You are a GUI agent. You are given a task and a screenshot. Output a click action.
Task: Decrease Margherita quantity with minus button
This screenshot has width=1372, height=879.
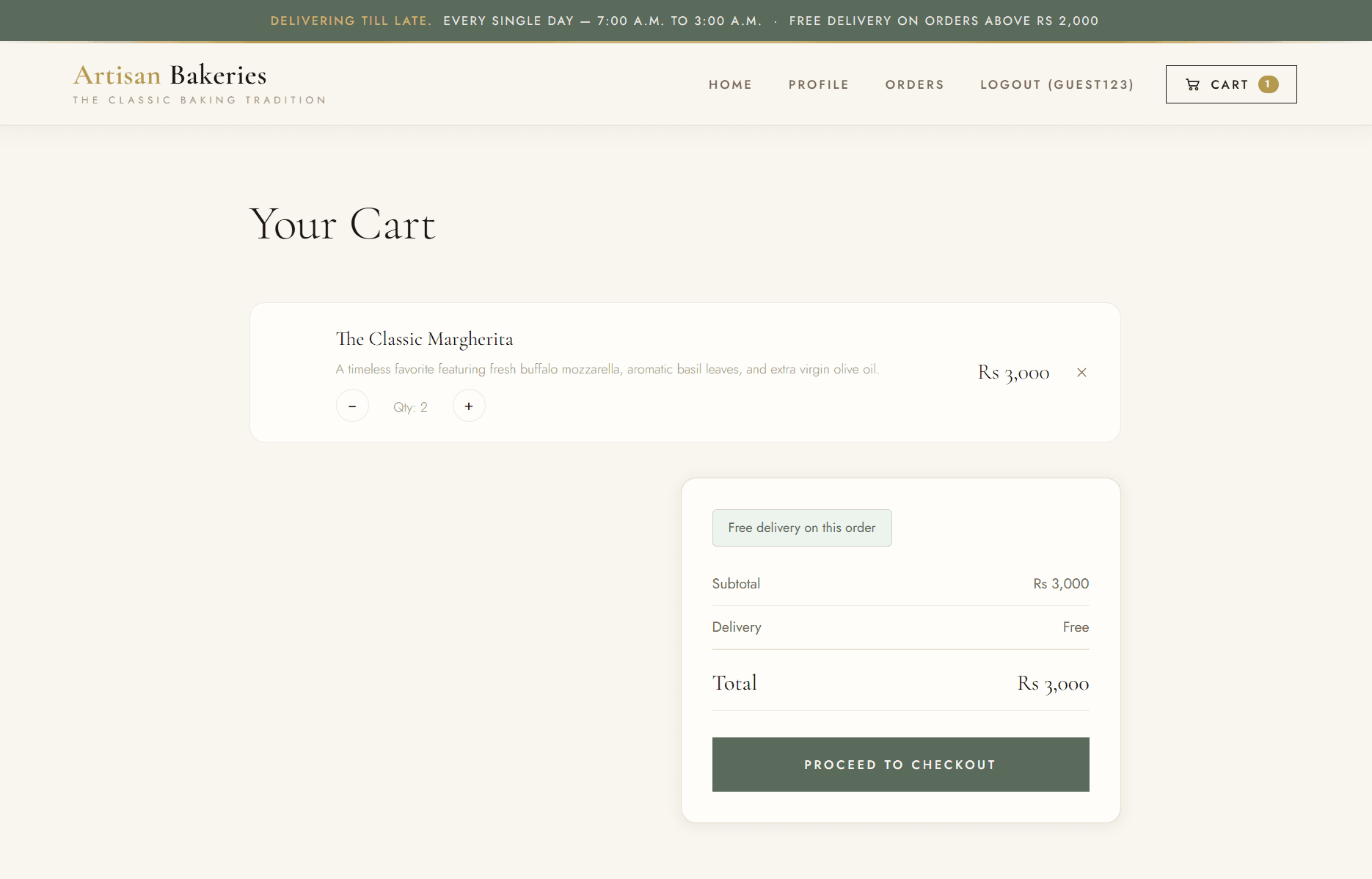point(352,406)
